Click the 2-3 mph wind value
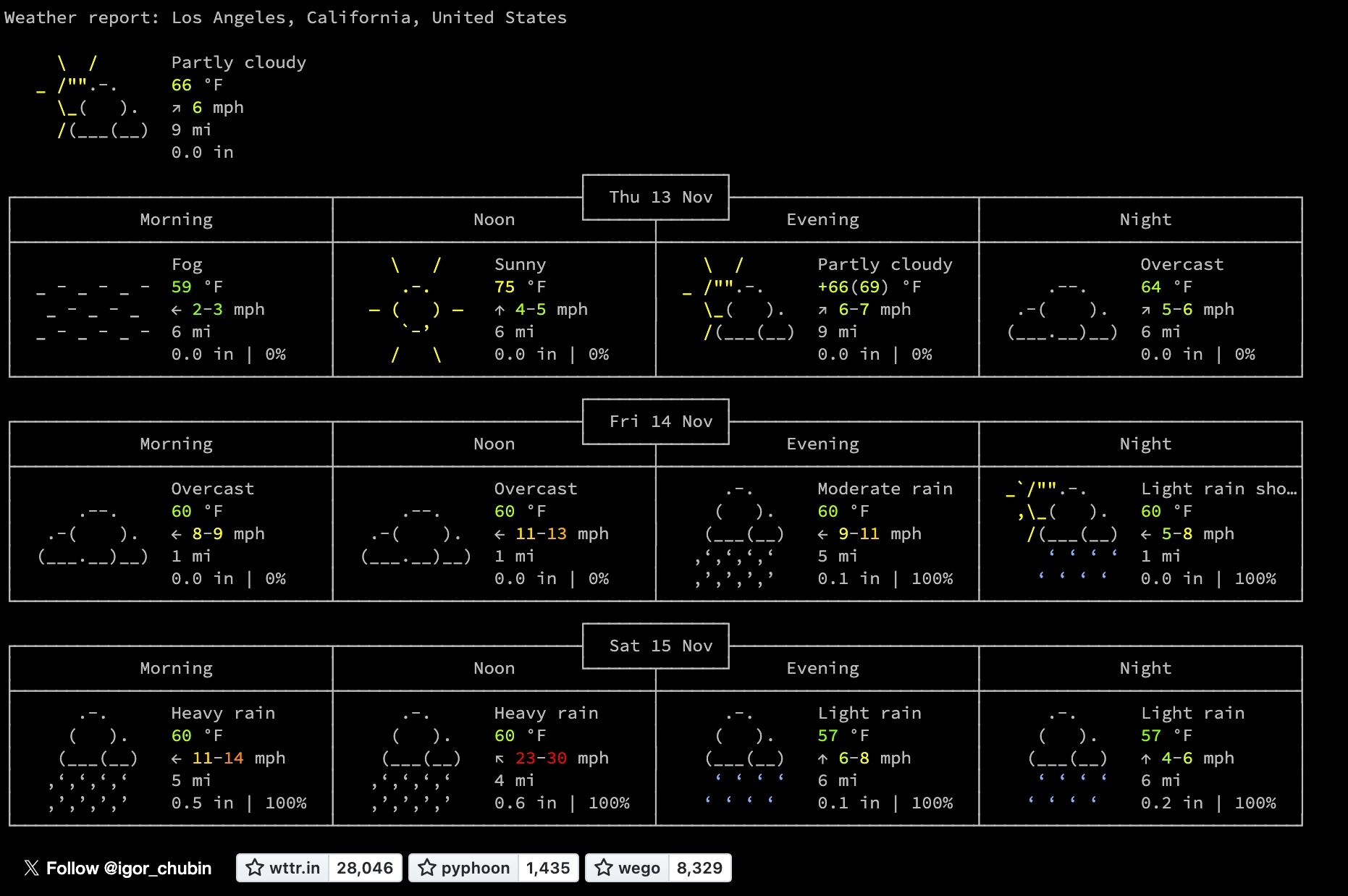Image resolution: width=1348 pixels, height=896 pixels. [218, 309]
